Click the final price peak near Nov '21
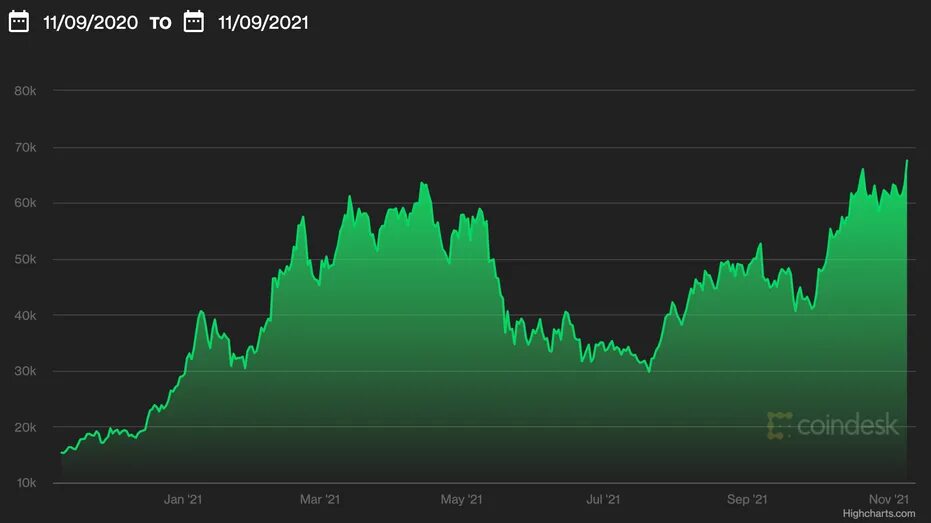 (x=907, y=161)
